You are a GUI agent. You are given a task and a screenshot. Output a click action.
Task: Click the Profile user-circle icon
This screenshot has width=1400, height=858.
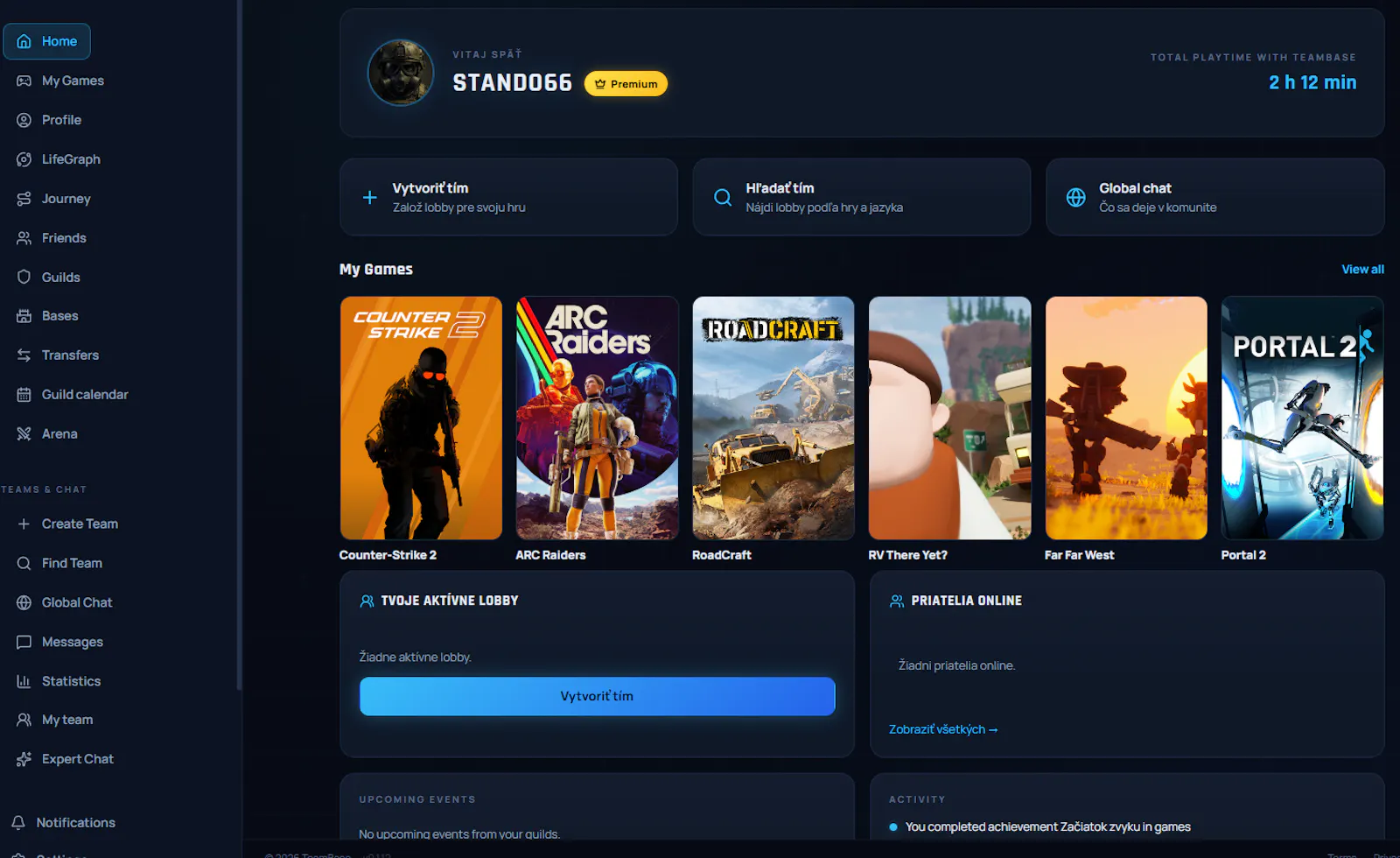point(24,120)
